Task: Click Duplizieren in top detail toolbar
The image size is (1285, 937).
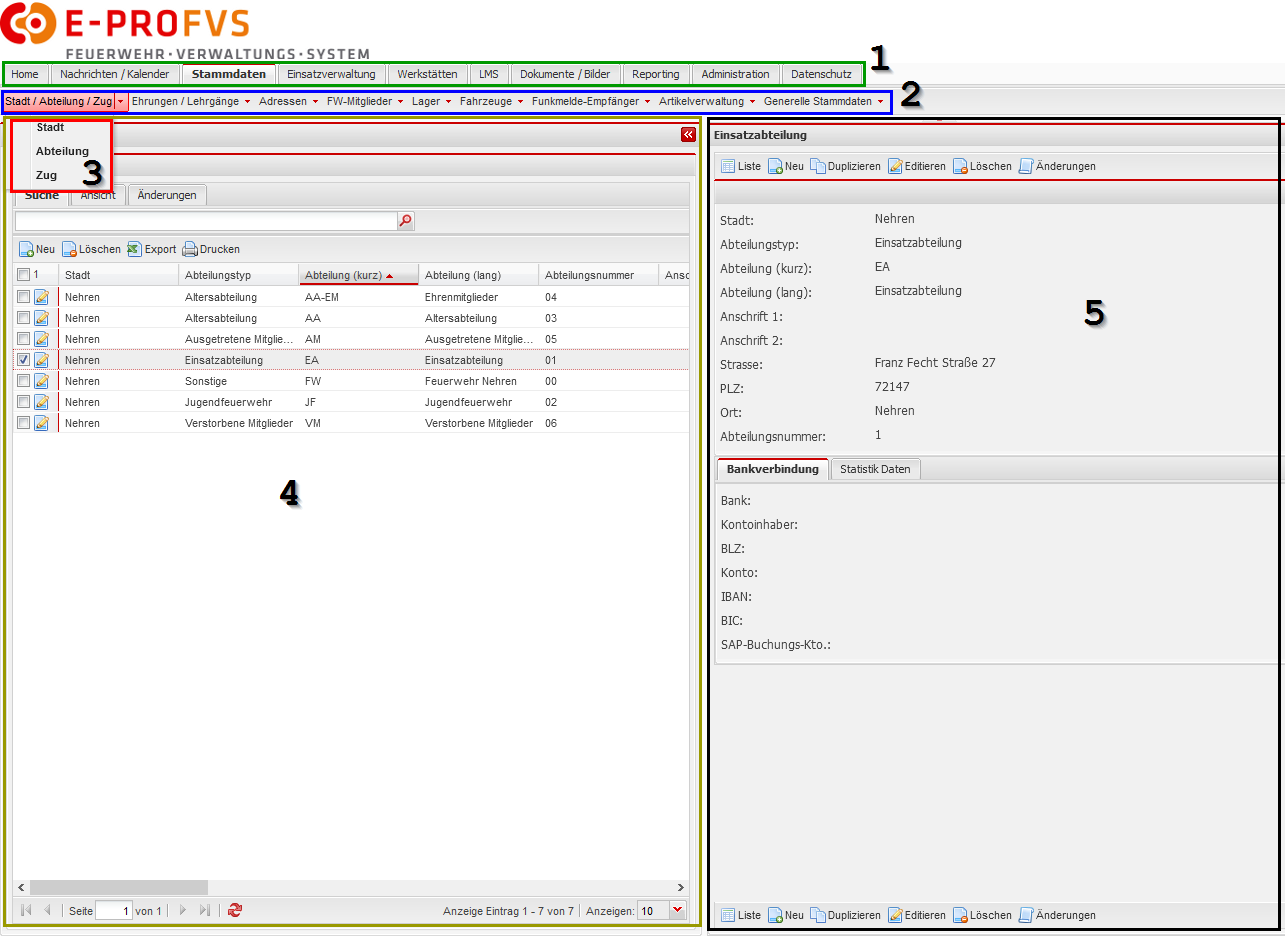Action: pos(845,166)
